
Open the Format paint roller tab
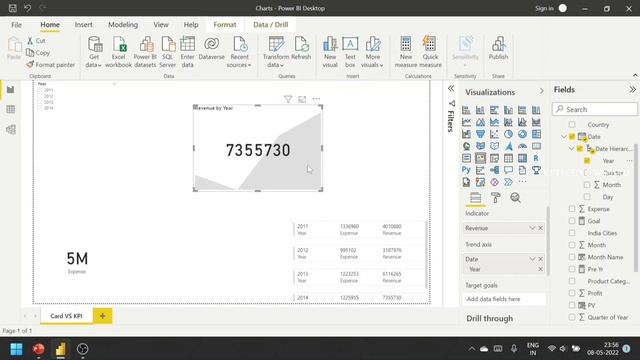coord(496,198)
